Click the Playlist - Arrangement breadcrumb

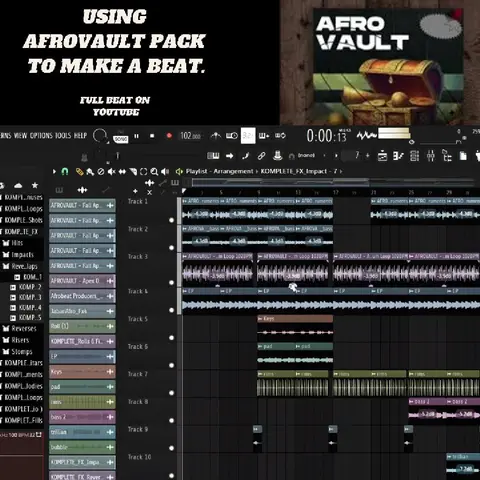tap(220, 171)
